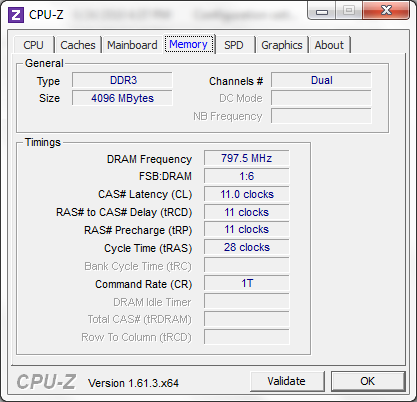This screenshot has height=402, width=417.
Task: Select the CAS# Latency 11.0 clocks field
Action: (x=247, y=194)
